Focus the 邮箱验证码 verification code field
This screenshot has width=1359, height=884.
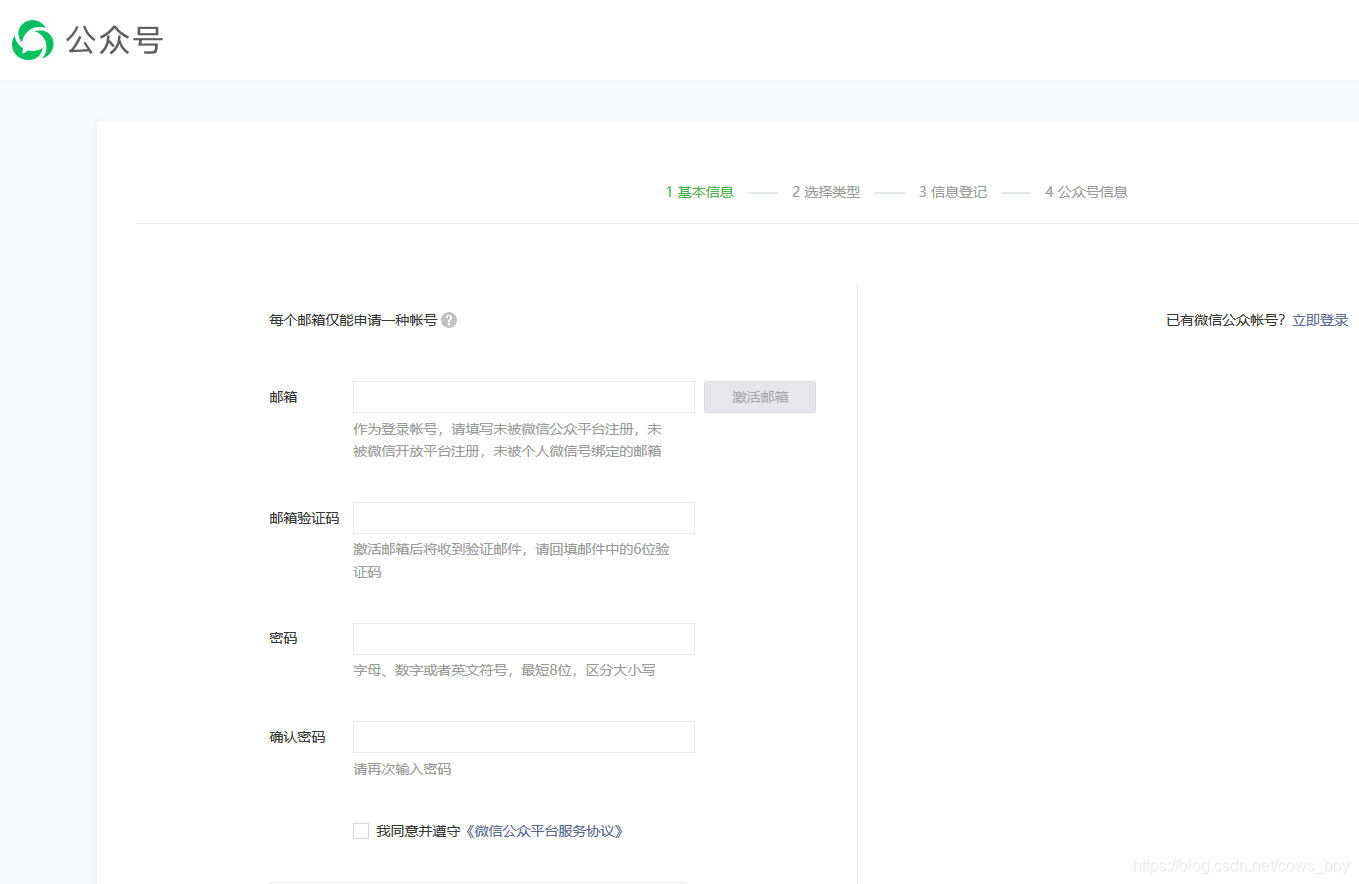coord(523,517)
